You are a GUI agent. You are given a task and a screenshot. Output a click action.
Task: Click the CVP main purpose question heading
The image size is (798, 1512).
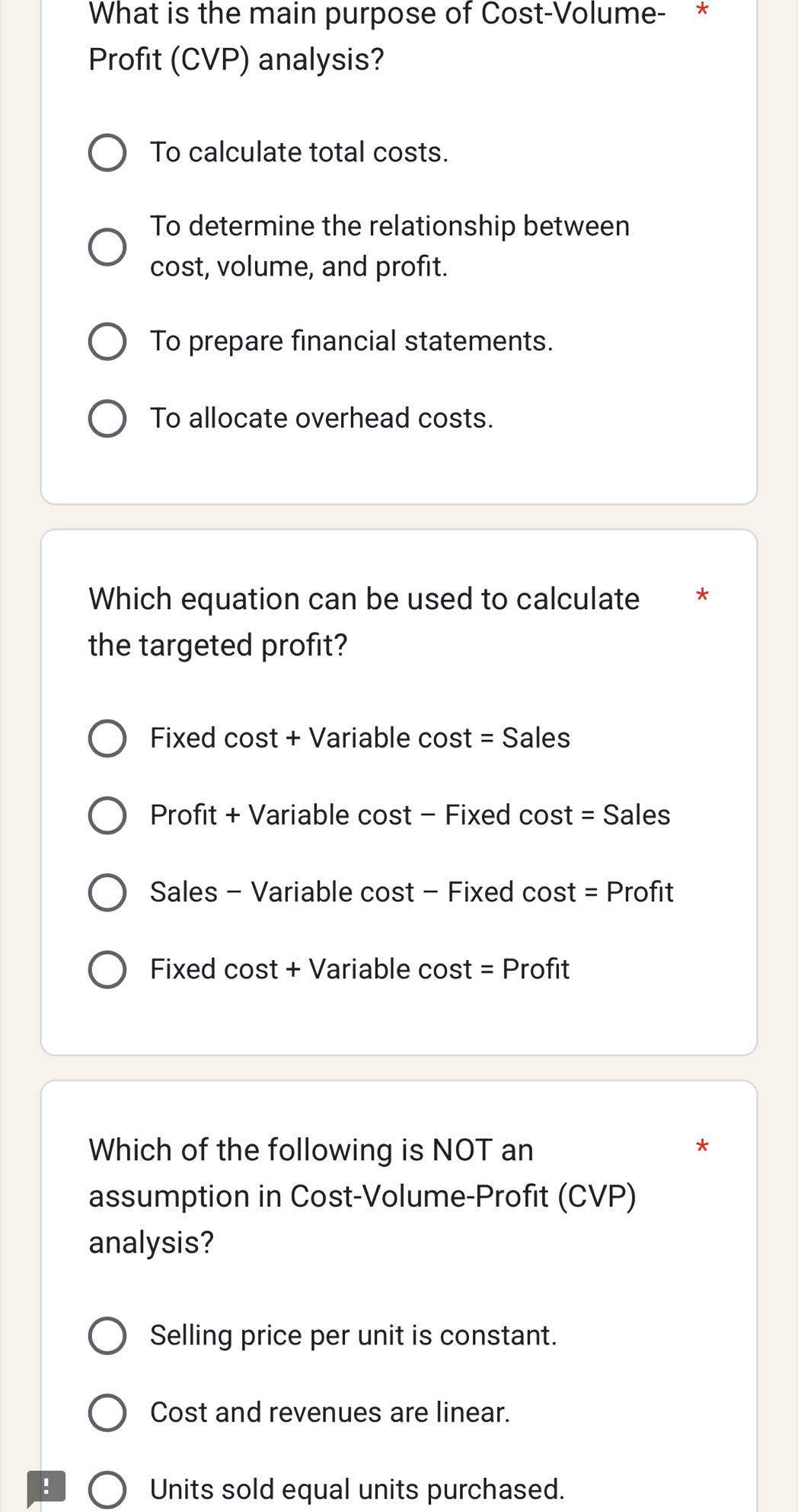(x=377, y=36)
